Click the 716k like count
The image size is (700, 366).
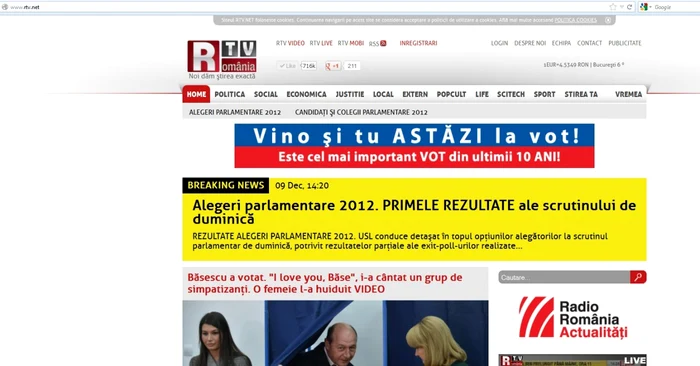[x=308, y=66]
